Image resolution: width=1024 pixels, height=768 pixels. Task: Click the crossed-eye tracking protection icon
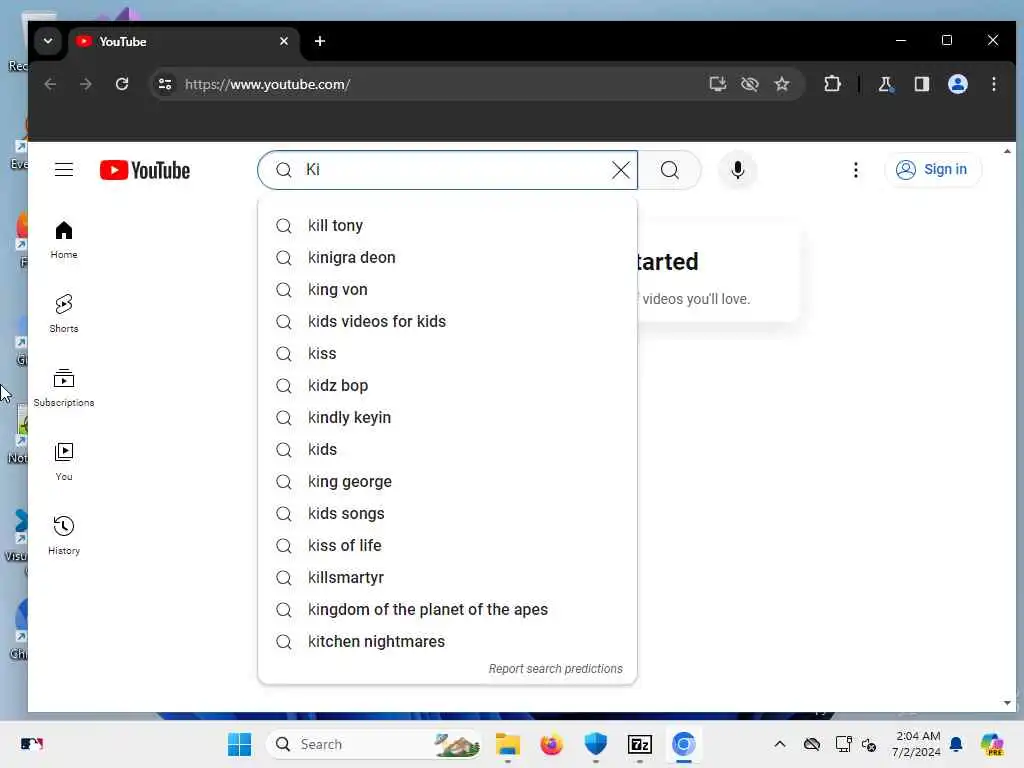pos(750,84)
